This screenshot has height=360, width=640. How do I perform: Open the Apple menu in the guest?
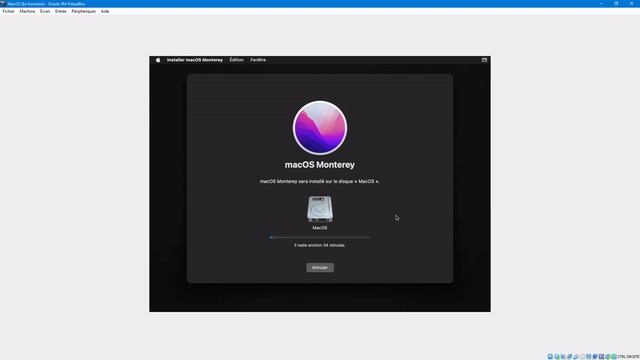click(x=158, y=60)
